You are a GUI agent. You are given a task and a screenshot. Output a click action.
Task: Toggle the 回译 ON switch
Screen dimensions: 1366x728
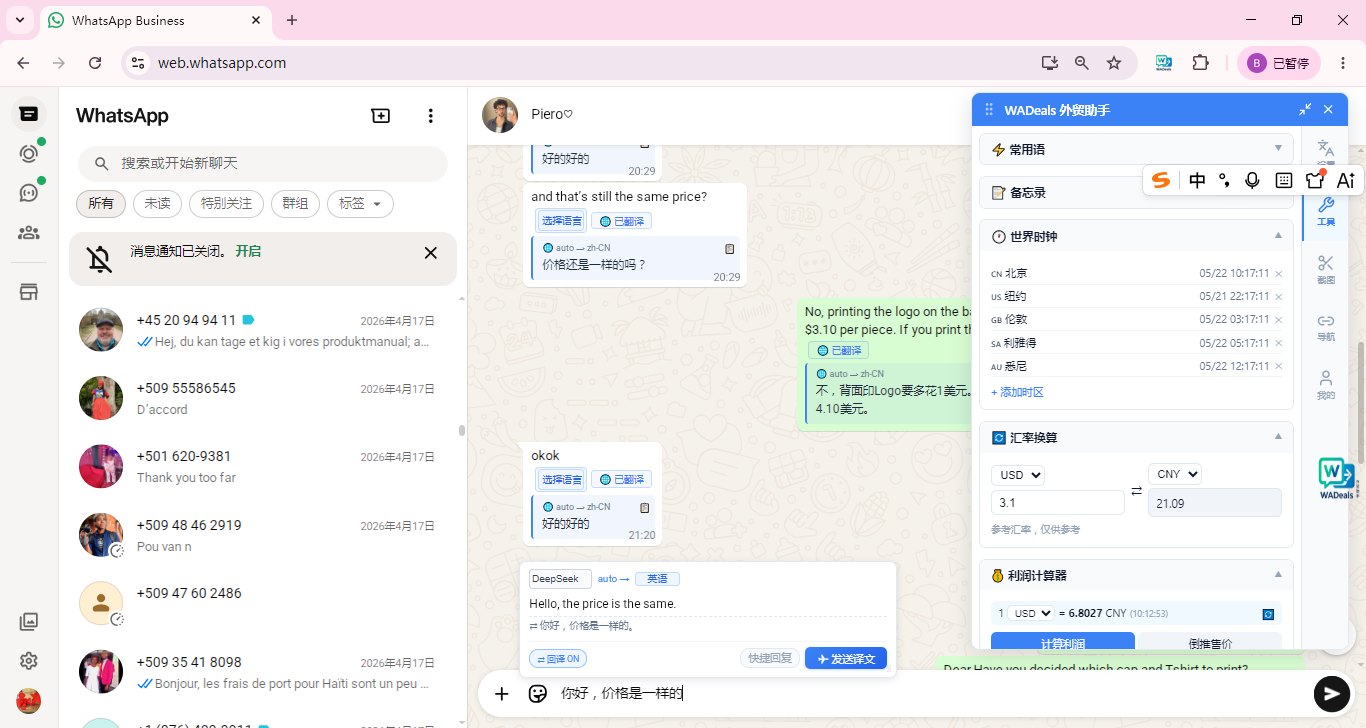click(558, 659)
